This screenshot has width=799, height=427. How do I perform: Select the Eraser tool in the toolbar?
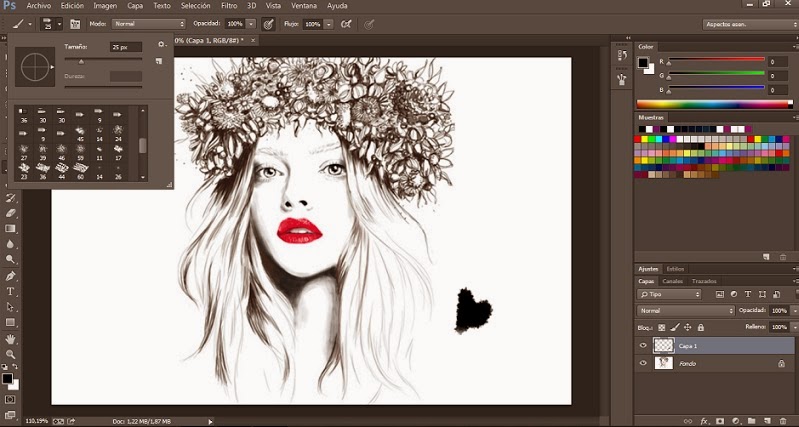coord(11,213)
